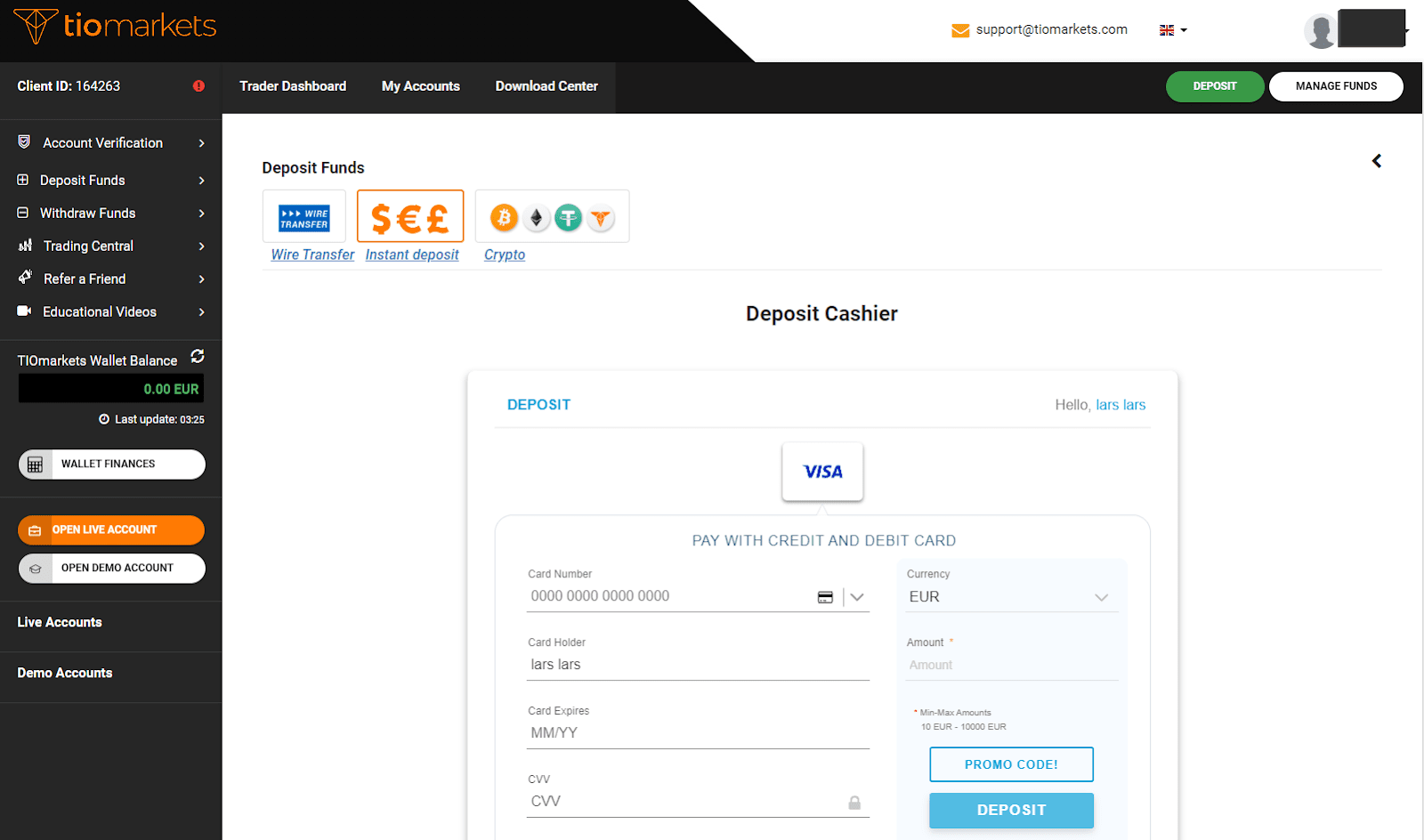
Task: Click the calculator icon on Wallet Finances
Action: click(x=35, y=464)
